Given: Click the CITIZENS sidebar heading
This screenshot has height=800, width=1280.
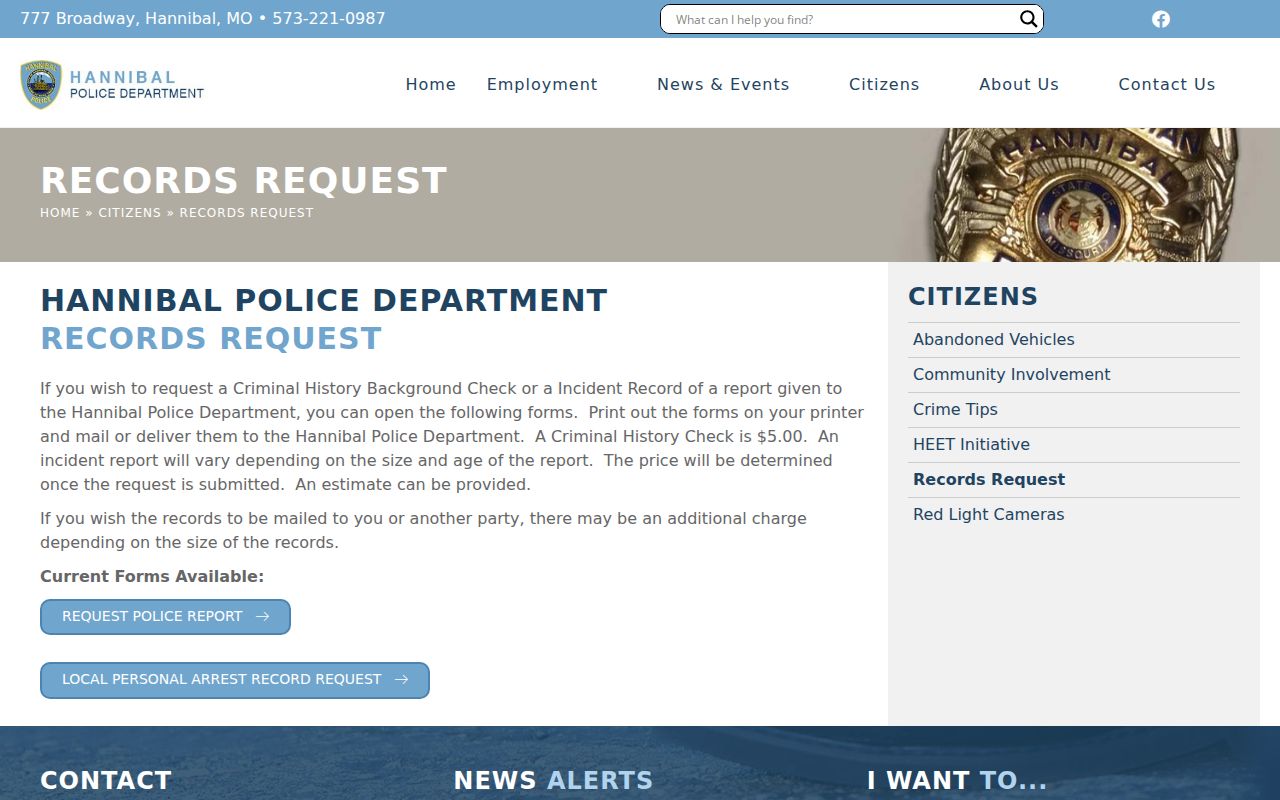Looking at the screenshot, I should [973, 296].
